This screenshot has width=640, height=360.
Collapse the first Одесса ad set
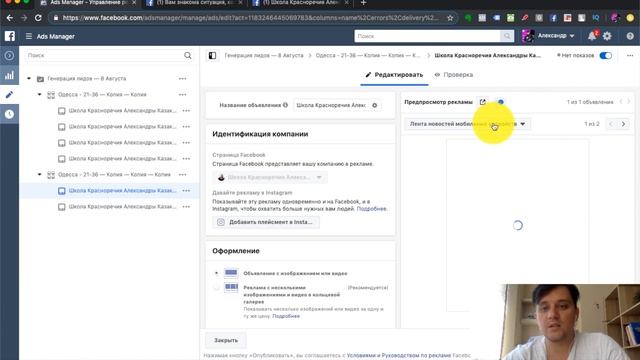[40, 95]
